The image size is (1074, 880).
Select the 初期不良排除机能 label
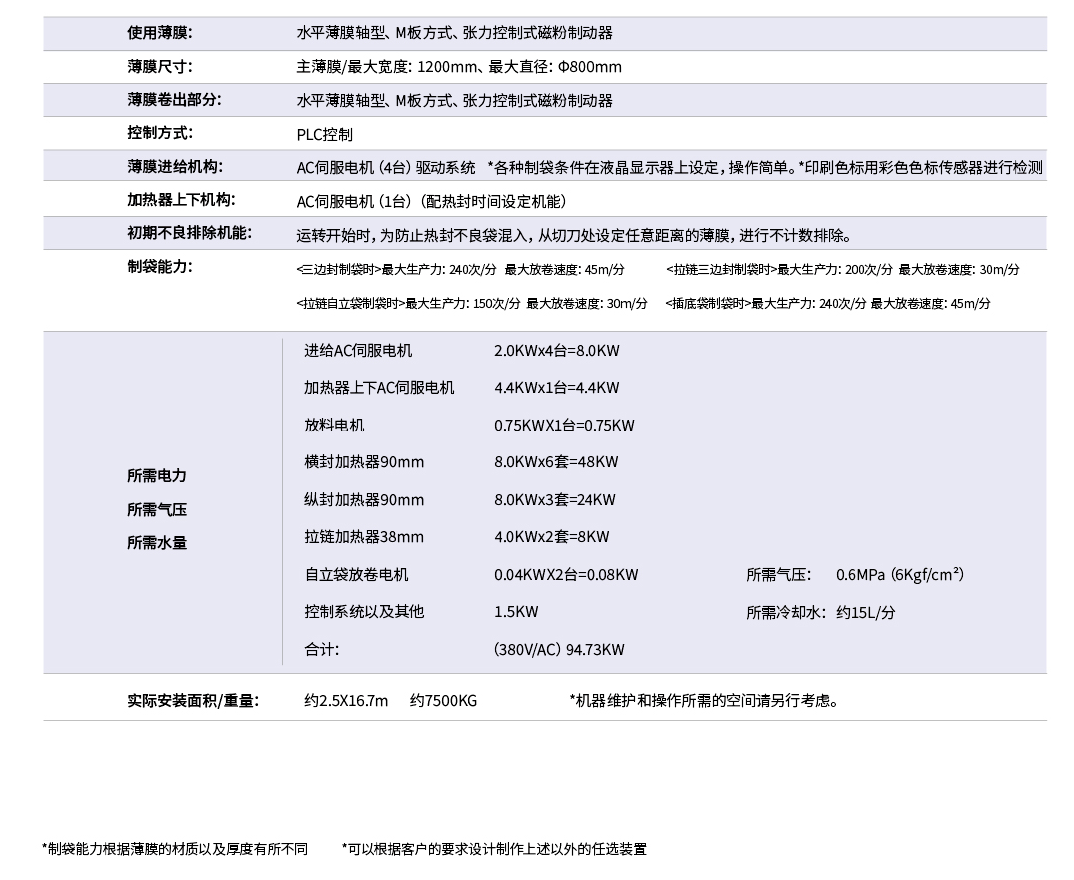tap(189, 234)
